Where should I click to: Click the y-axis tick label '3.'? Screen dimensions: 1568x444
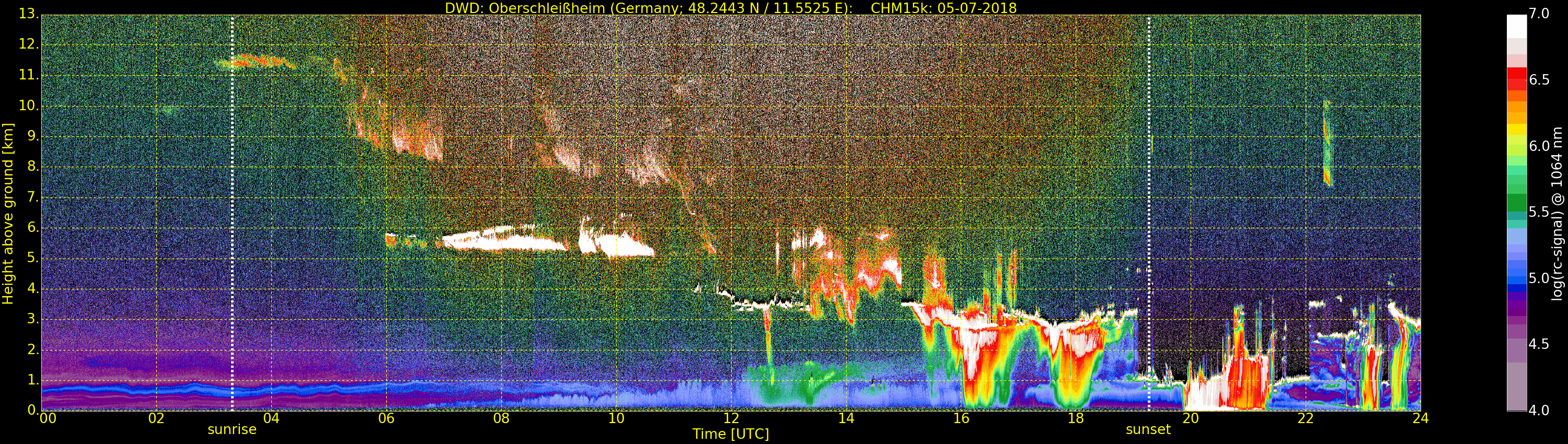pyautogui.click(x=32, y=319)
